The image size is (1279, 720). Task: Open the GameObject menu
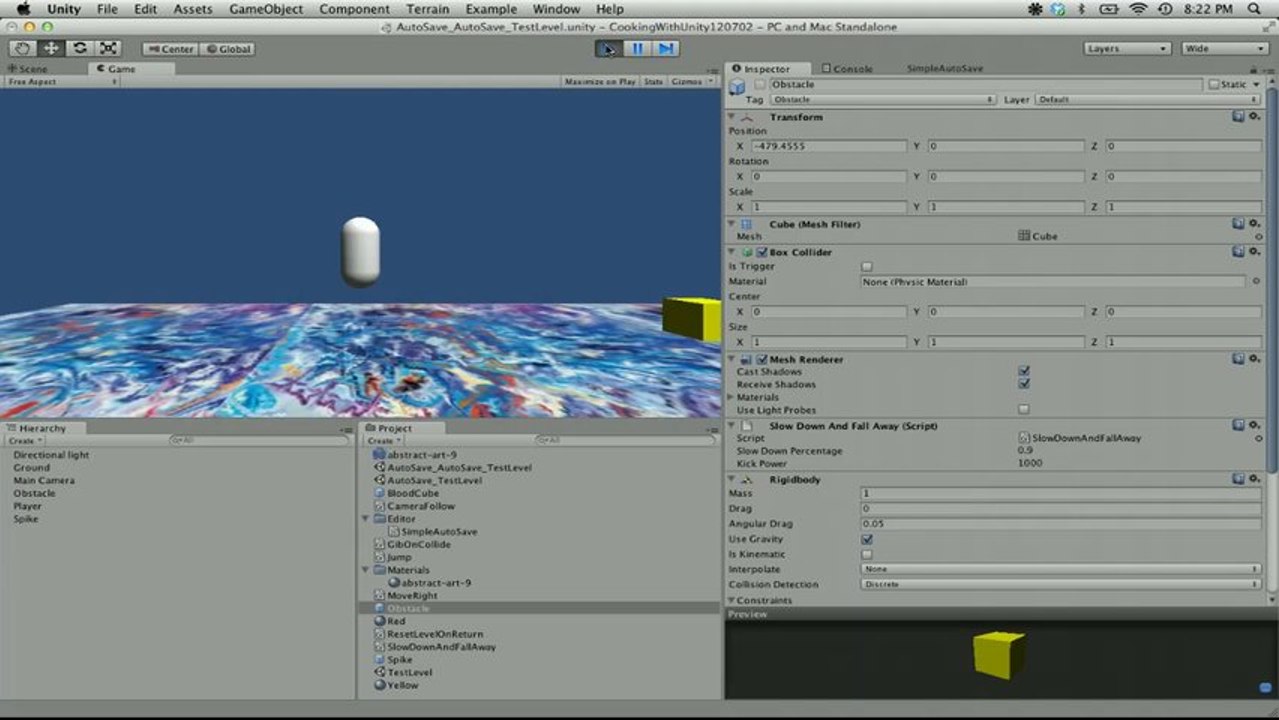point(265,9)
